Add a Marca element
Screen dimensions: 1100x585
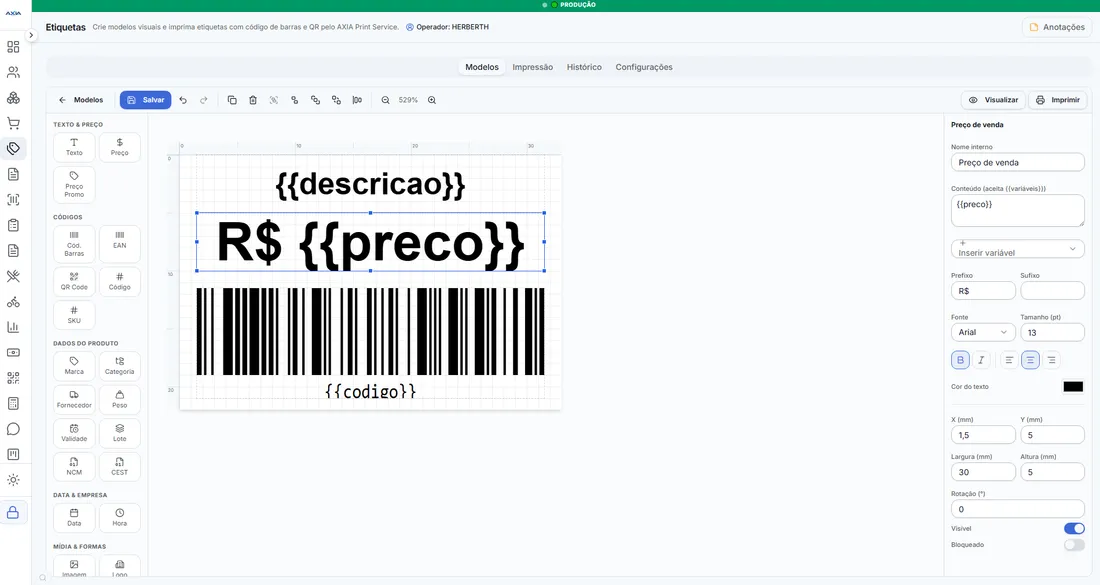[x=74, y=366]
